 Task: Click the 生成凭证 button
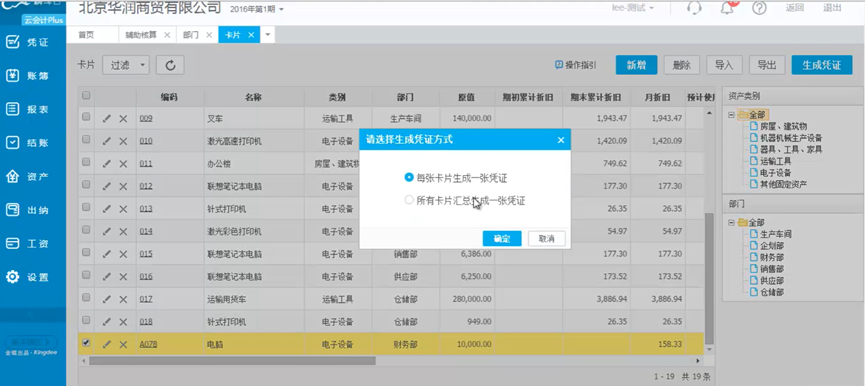tap(821, 65)
